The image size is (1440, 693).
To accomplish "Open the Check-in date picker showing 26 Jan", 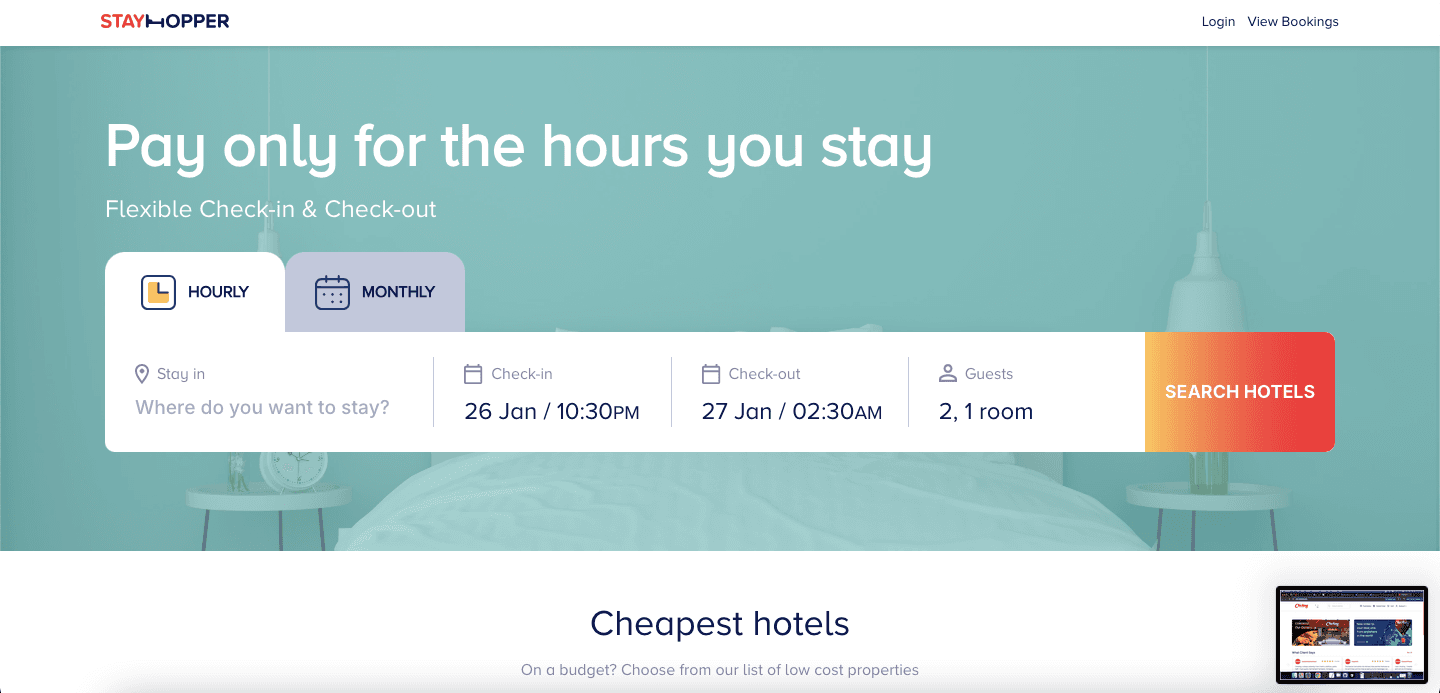I will point(552,411).
